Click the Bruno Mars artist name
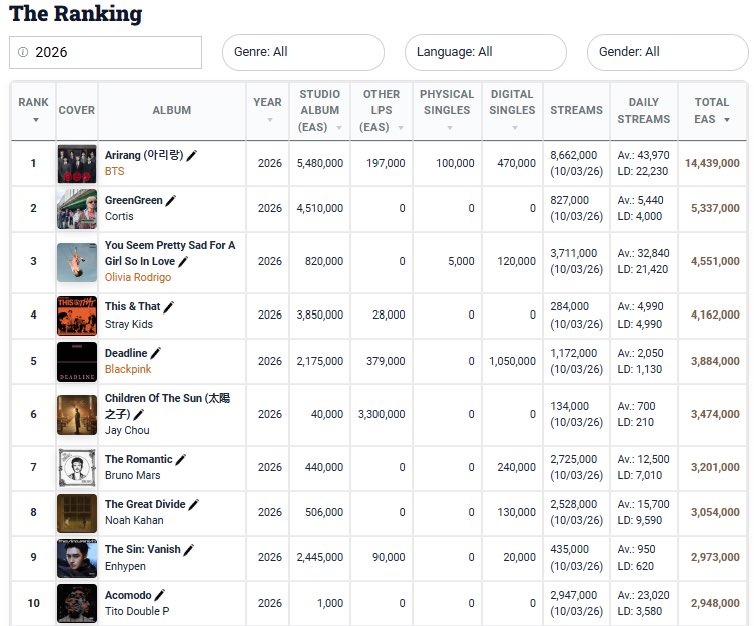 click(x=133, y=476)
